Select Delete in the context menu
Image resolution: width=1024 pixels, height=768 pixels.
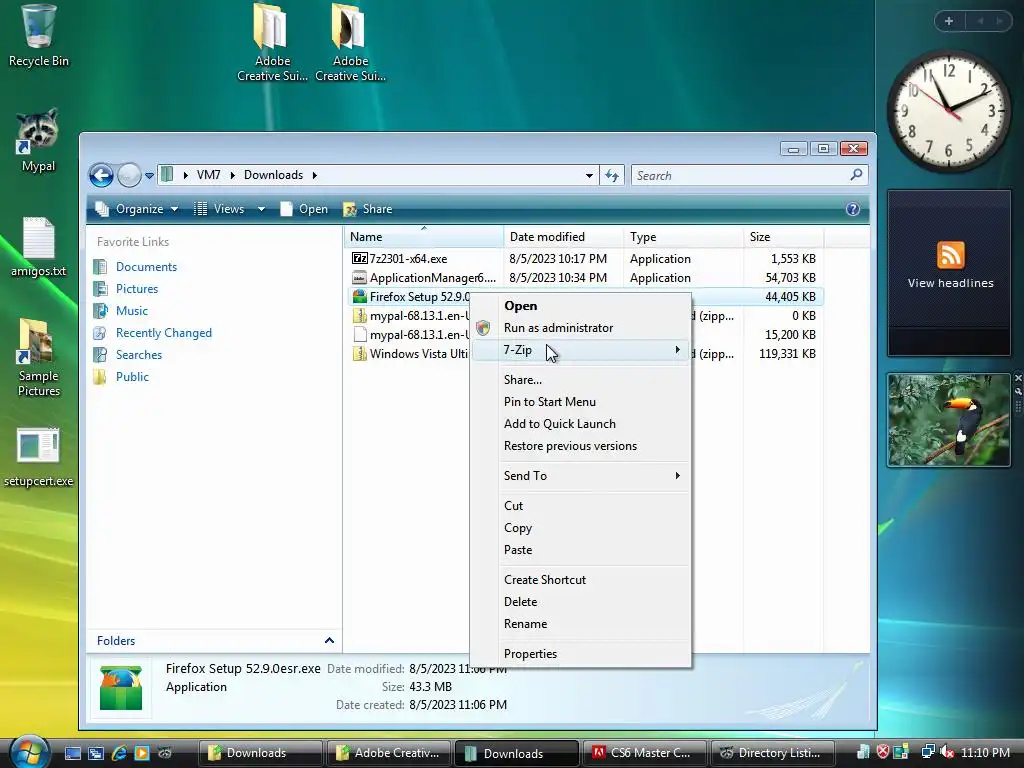coord(581,601)
